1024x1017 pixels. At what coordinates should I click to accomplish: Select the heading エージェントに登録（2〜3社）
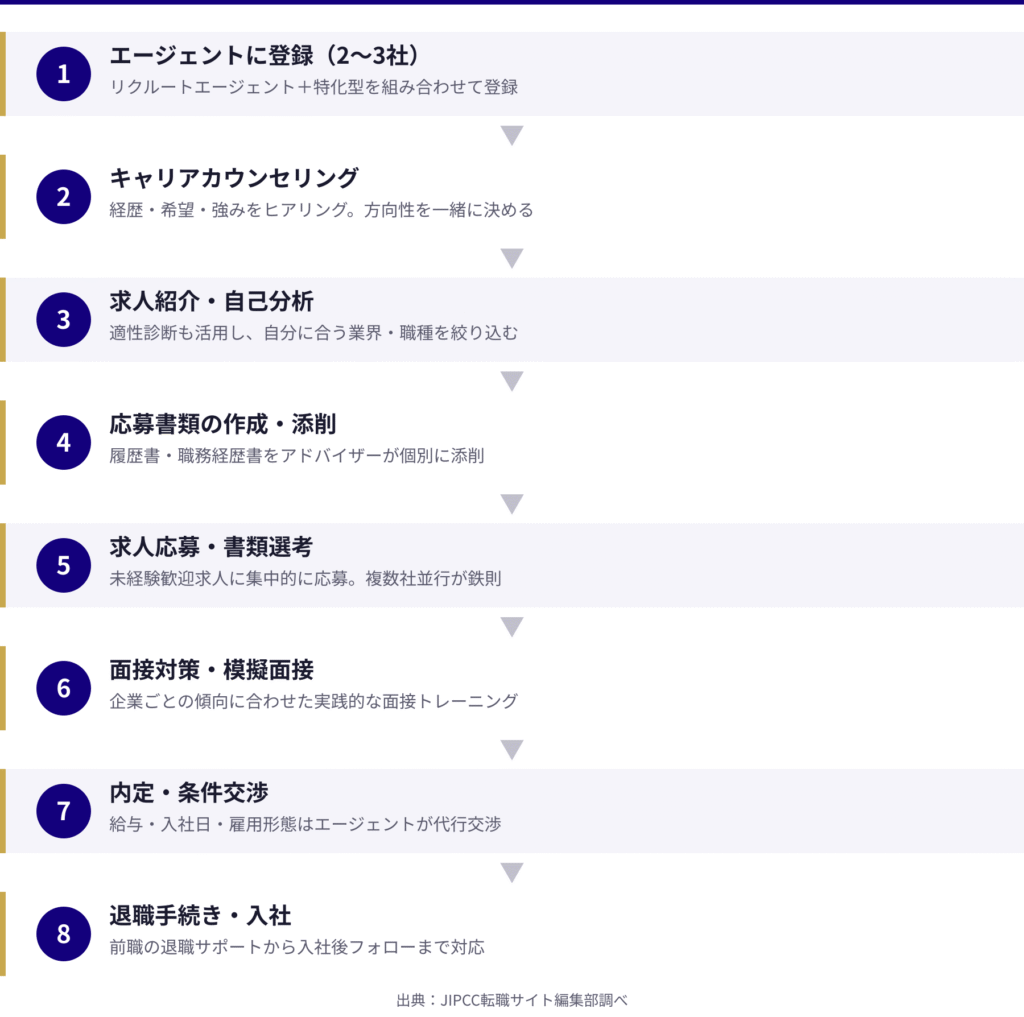[x=264, y=56]
